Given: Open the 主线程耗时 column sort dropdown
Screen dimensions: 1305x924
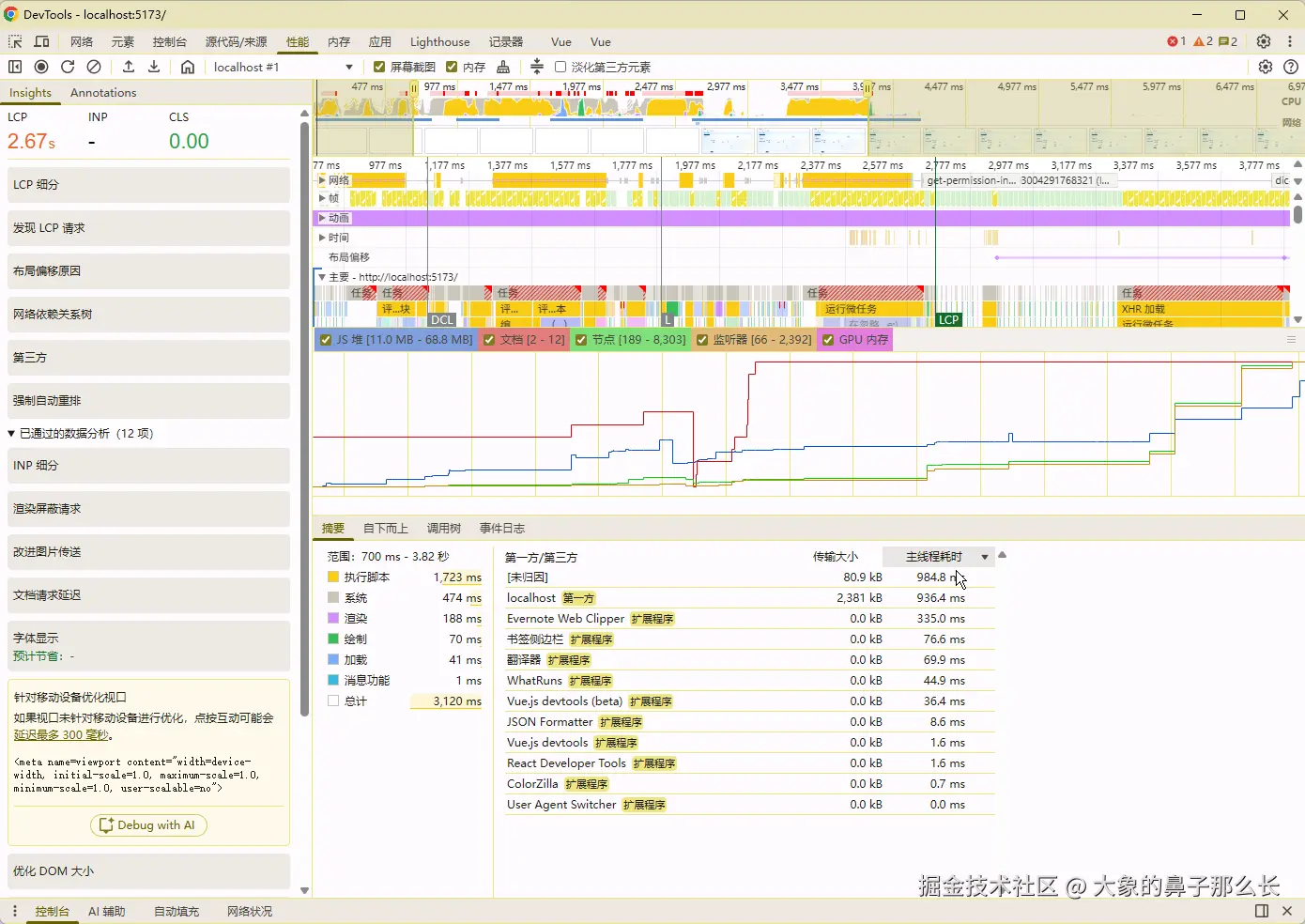Looking at the screenshot, I should (x=984, y=557).
